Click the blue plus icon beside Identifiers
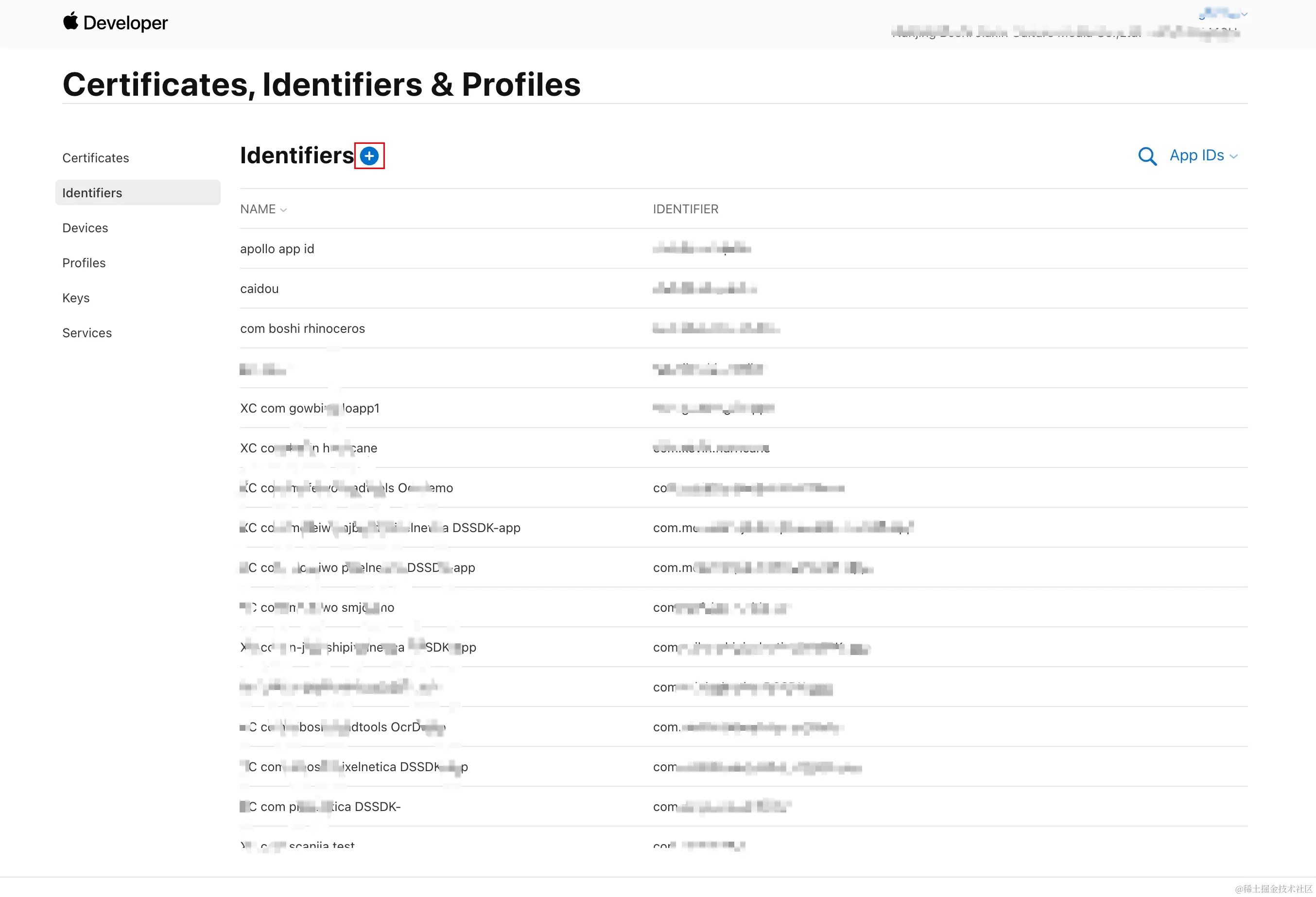This screenshot has width=1316, height=897. point(369,155)
